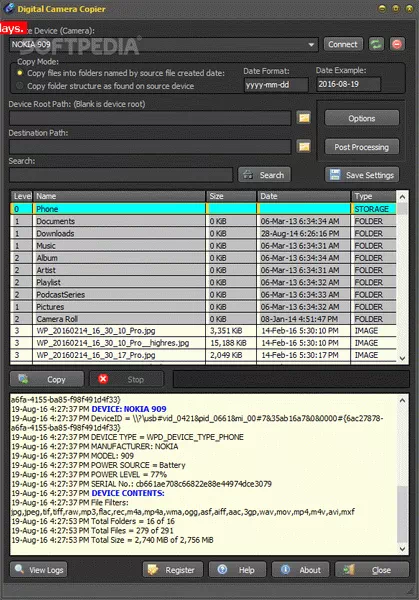Viewport: 419px width, 600px height.
Task: Click the file list scroll down arrow
Action: coord(402,359)
